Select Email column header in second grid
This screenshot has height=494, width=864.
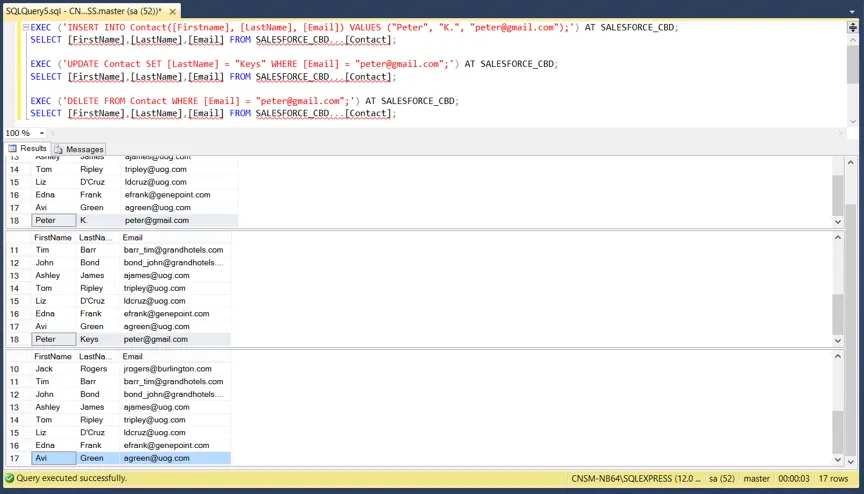pos(174,237)
